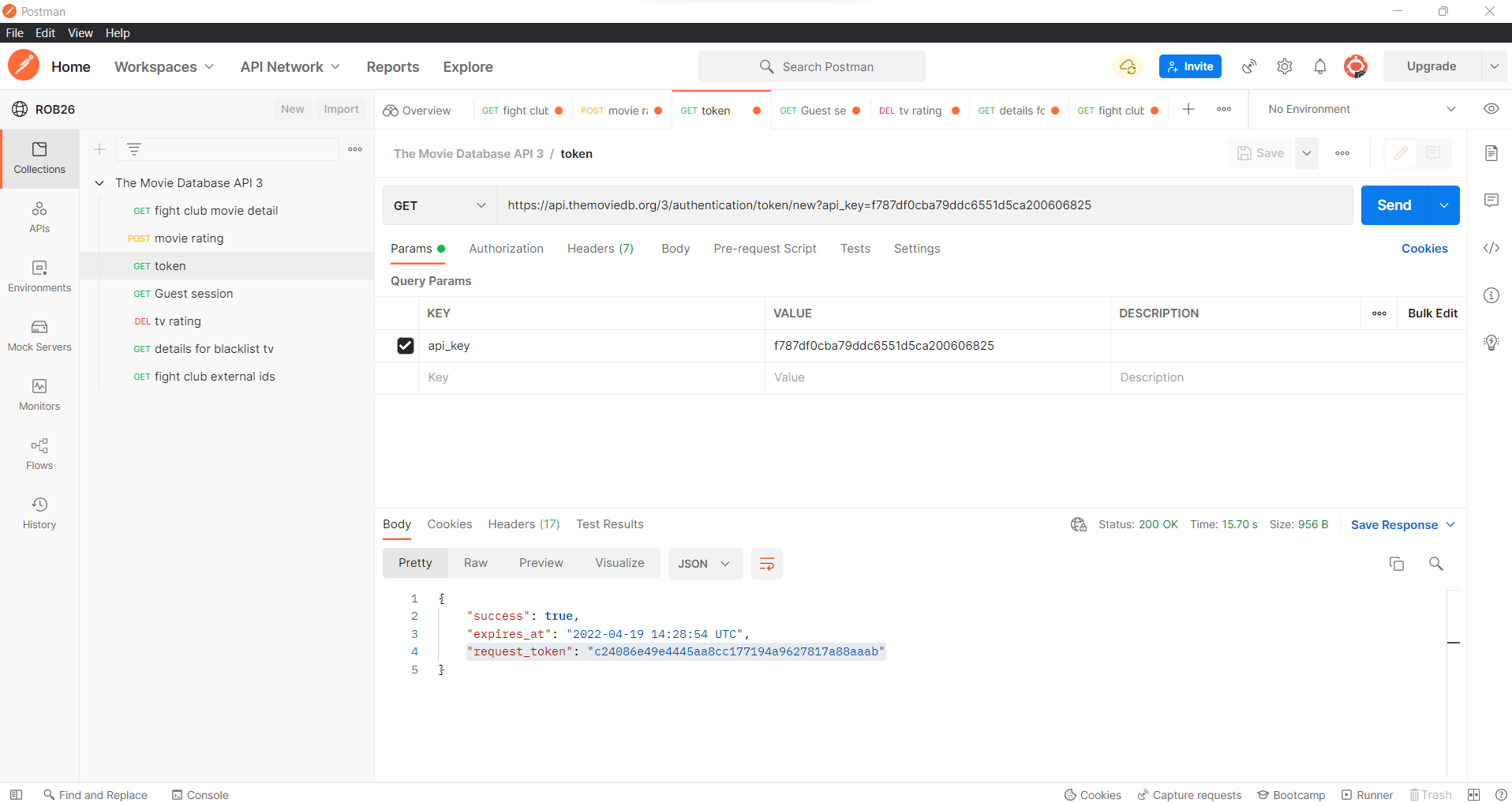1512x803 pixels.
Task: Click the Send button
Action: 1394,205
